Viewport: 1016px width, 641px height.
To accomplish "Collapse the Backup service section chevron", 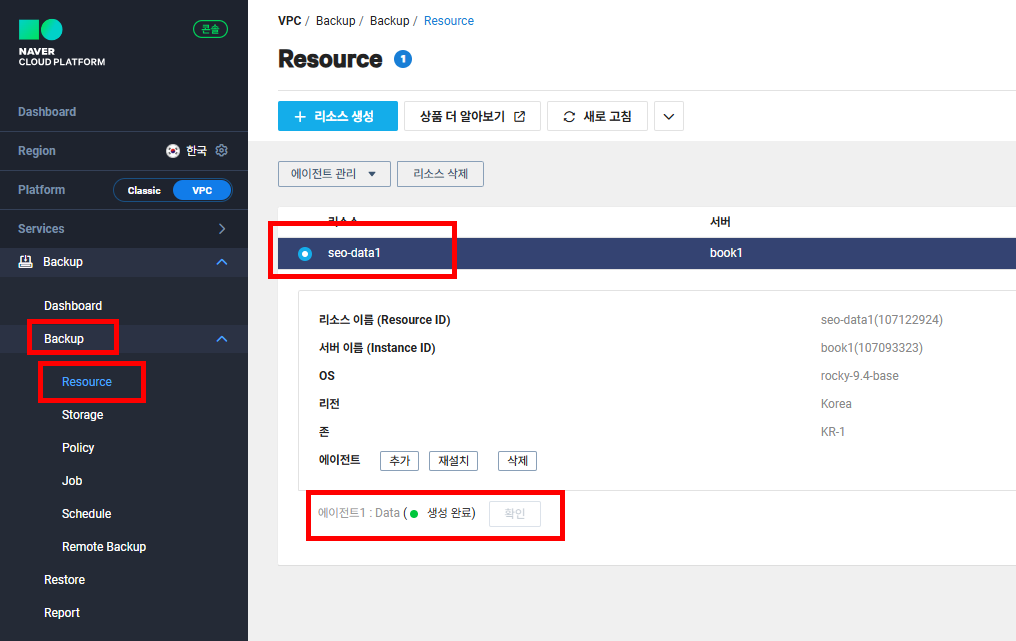I will coord(222,262).
